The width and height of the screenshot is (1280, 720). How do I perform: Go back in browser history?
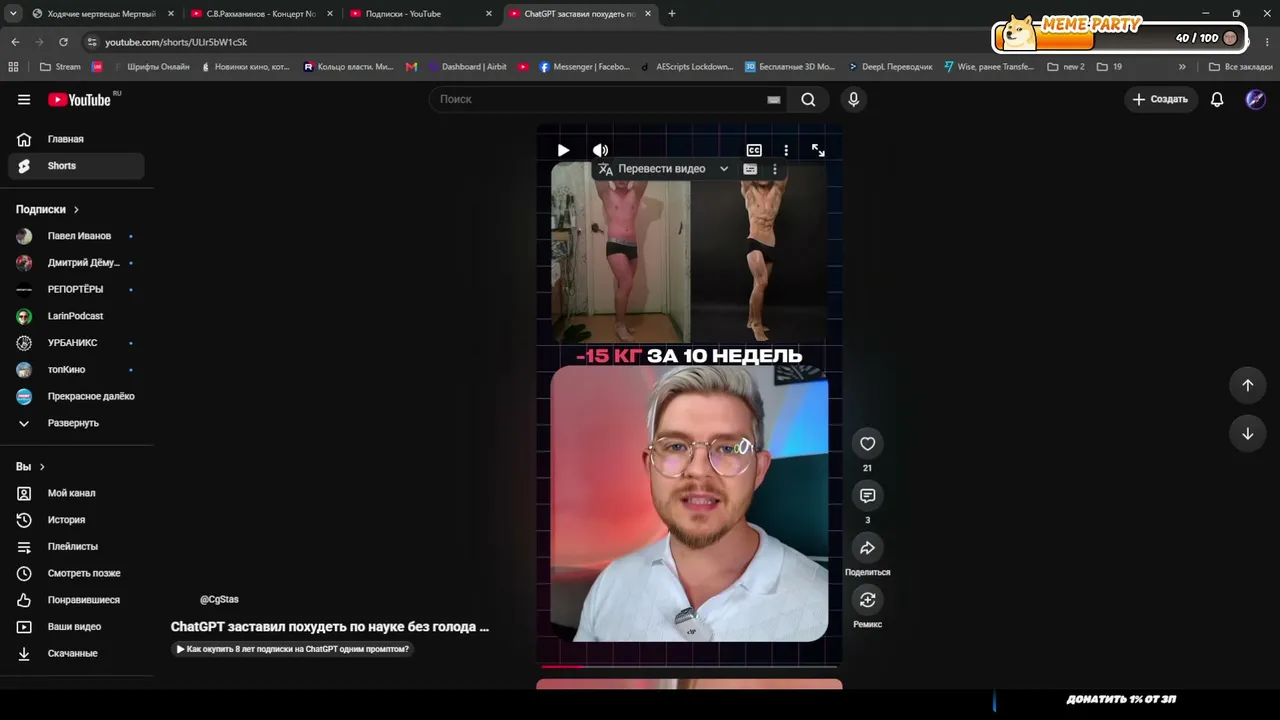(15, 42)
